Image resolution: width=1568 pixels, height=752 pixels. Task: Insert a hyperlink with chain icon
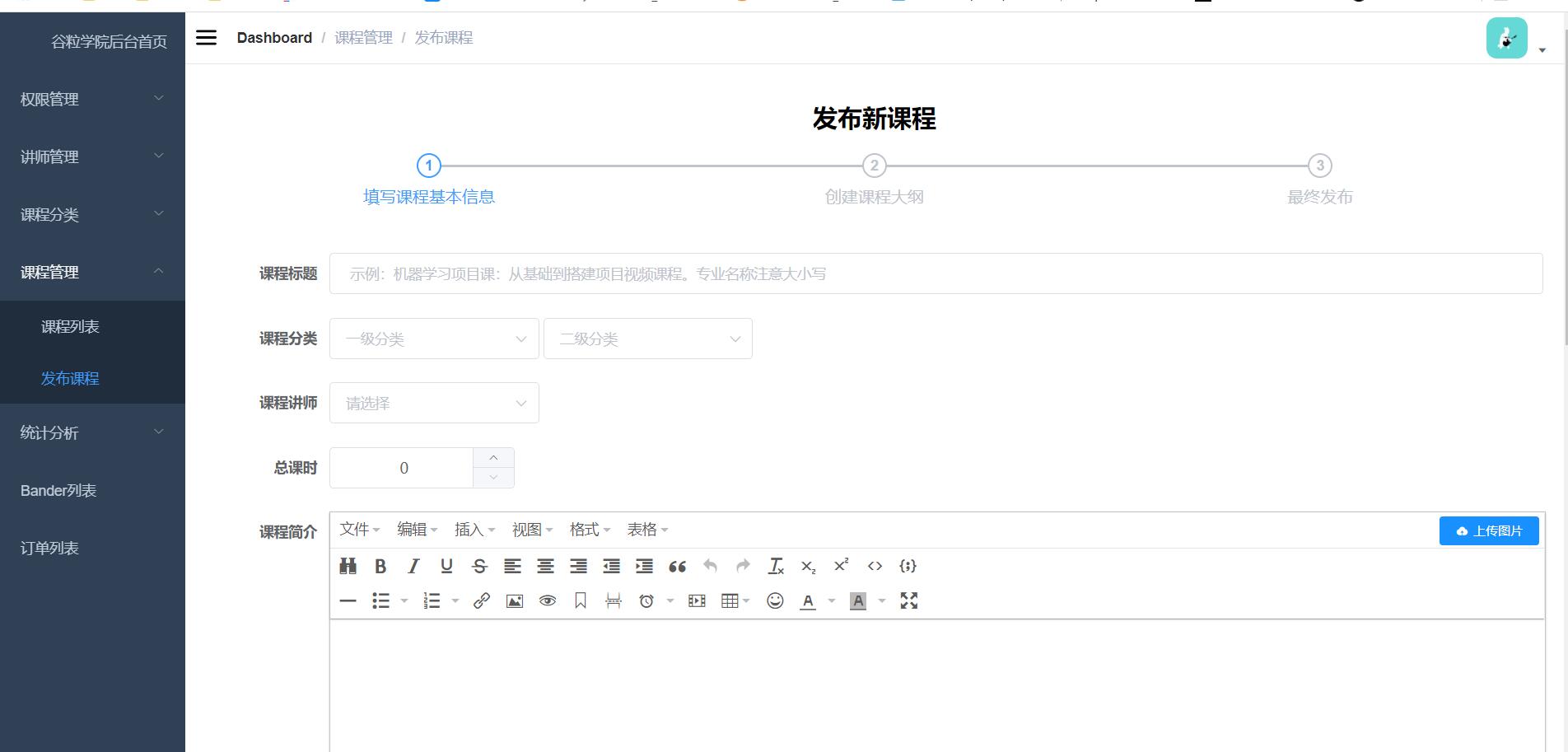[482, 601]
